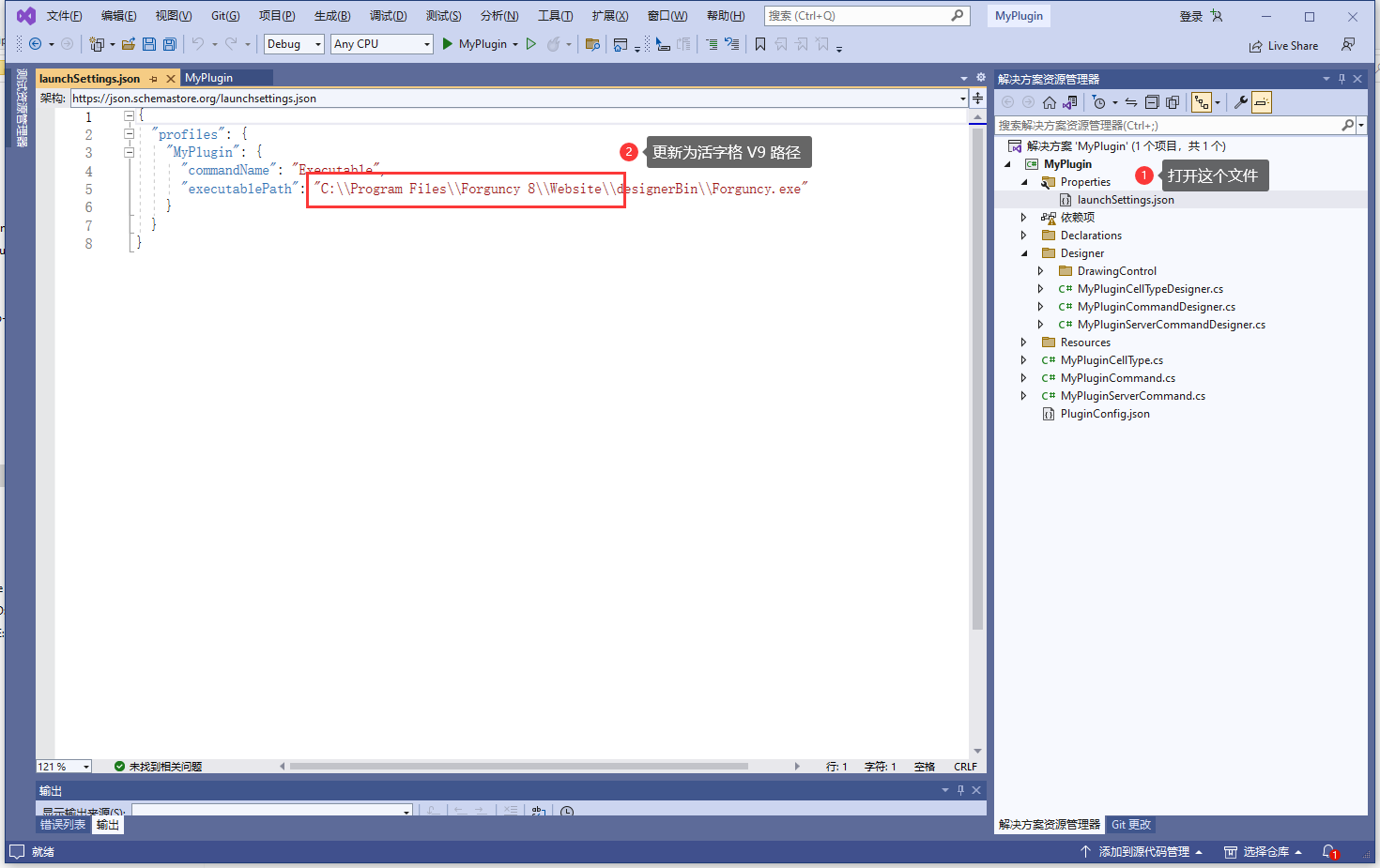This screenshot has height=868, width=1380.
Task: Expand the DrawingControl folder
Action: [1041, 271]
